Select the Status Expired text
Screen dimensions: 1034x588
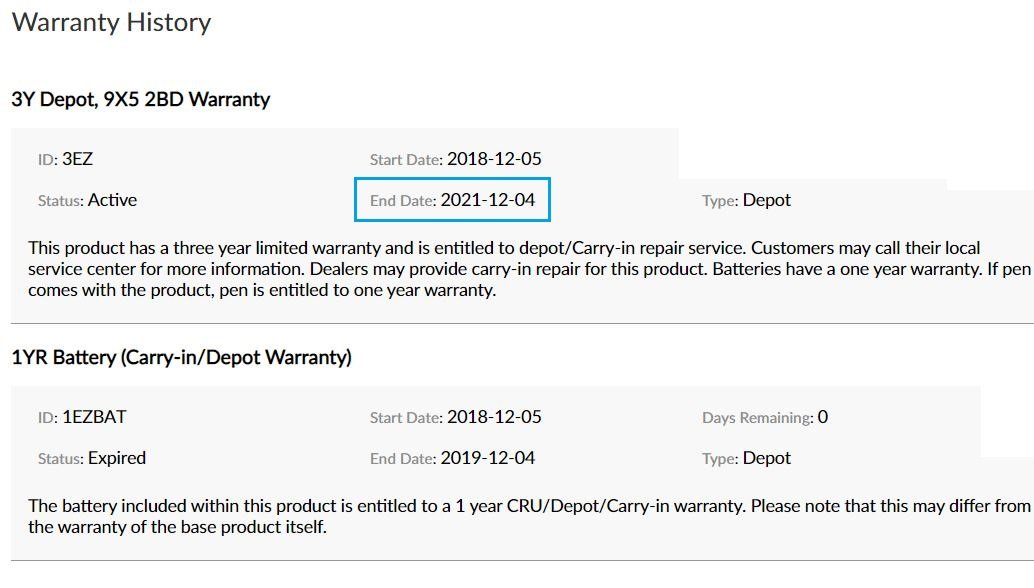coord(92,458)
